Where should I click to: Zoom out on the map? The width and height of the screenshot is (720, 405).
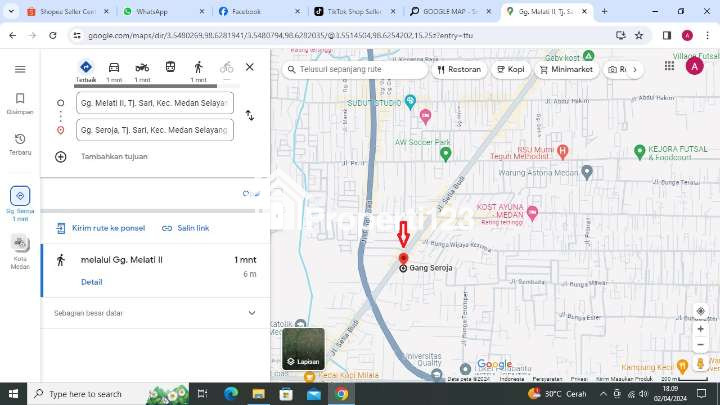tap(700, 345)
